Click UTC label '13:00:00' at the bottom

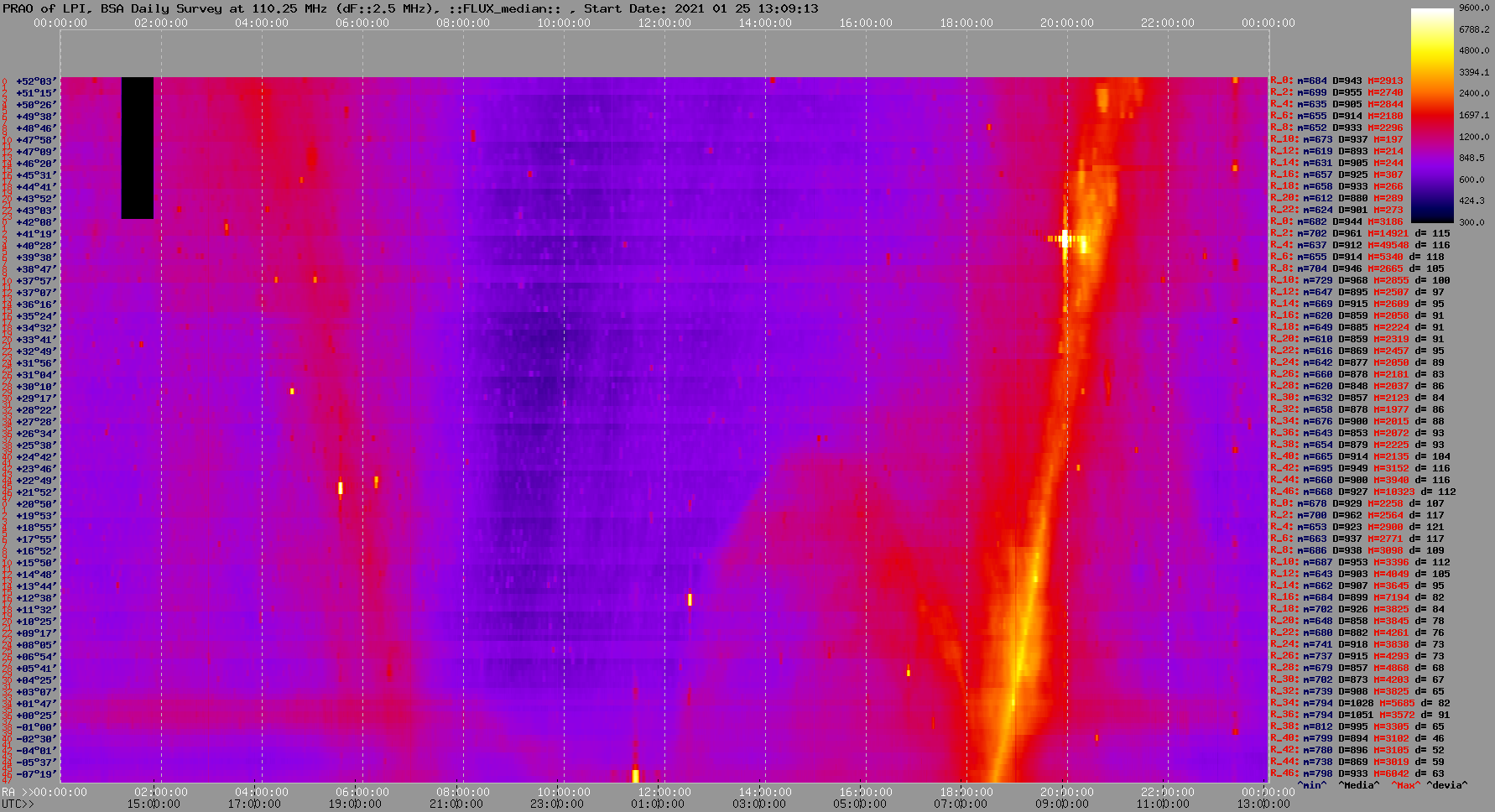[x=1263, y=804]
